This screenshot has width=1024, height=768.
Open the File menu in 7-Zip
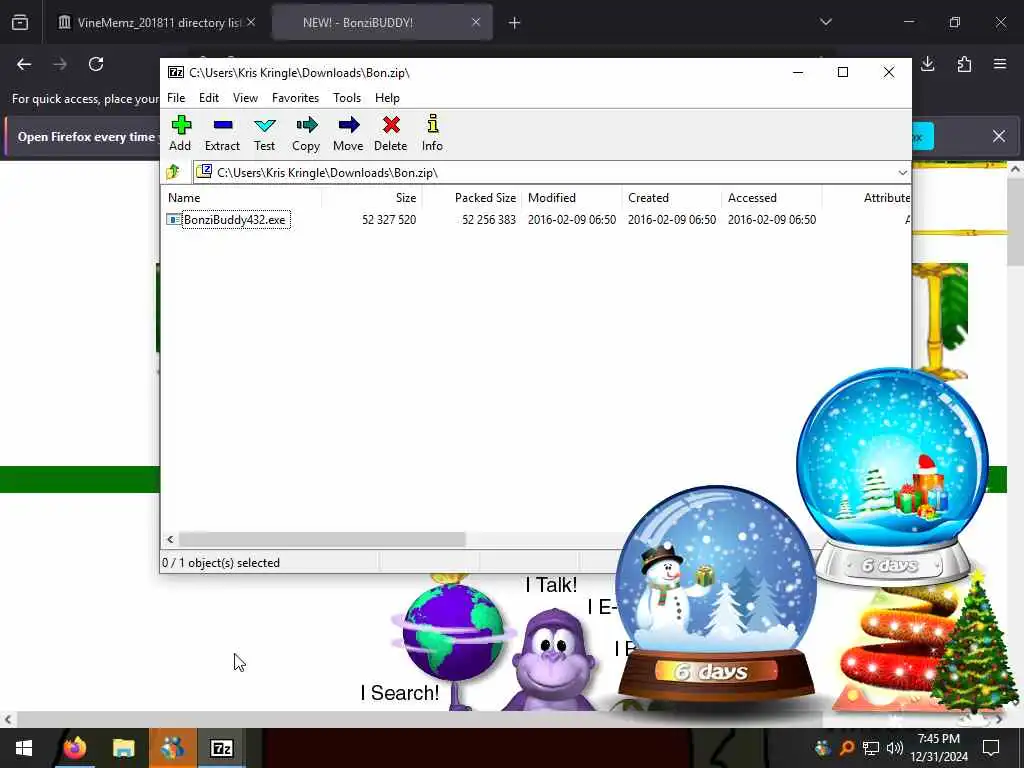pyautogui.click(x=176, y=98)
